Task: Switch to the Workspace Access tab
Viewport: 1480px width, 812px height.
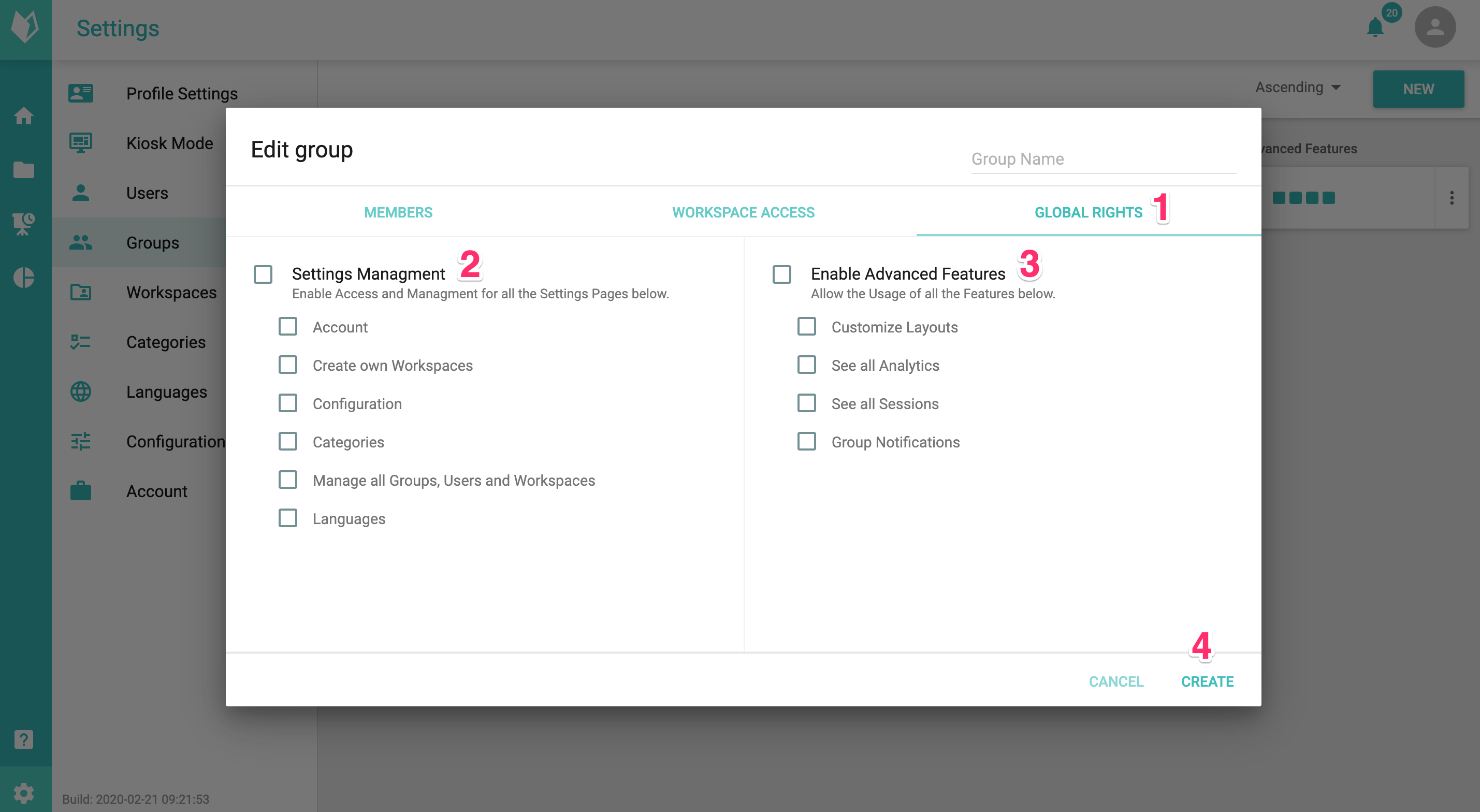Action: click(744, 212)
